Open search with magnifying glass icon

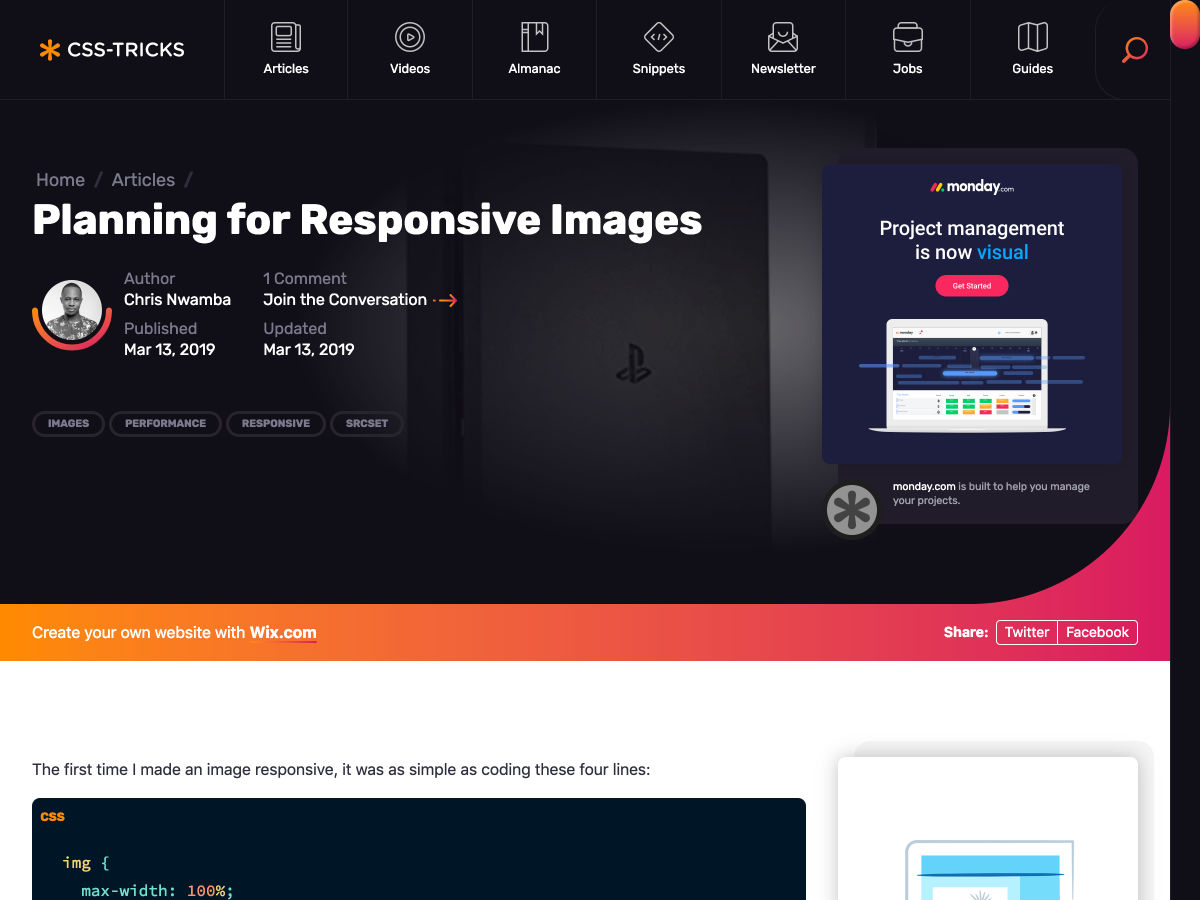point(1134,50)
